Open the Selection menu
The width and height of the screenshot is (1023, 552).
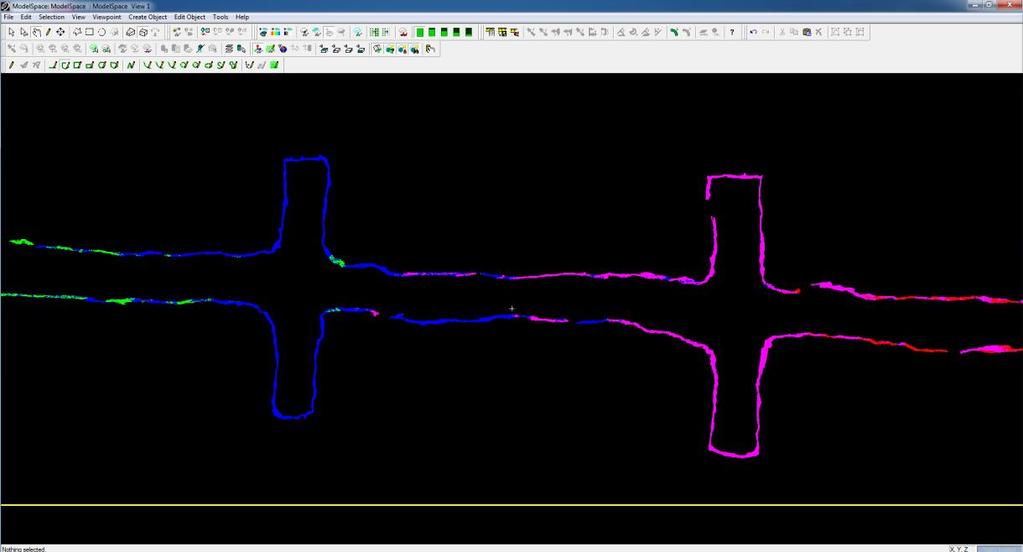[x=52, y=17]
